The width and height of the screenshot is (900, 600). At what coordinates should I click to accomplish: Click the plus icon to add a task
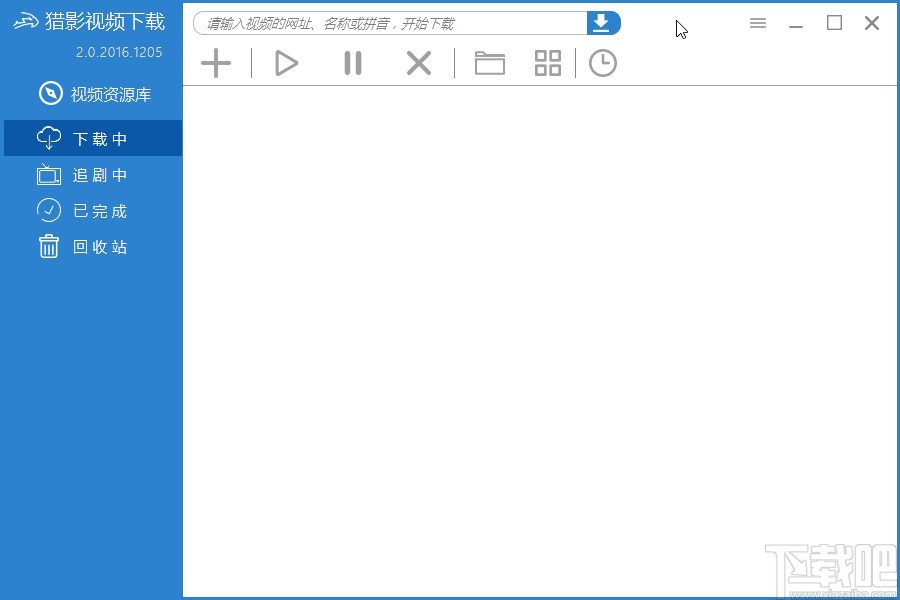click(216, 63)
